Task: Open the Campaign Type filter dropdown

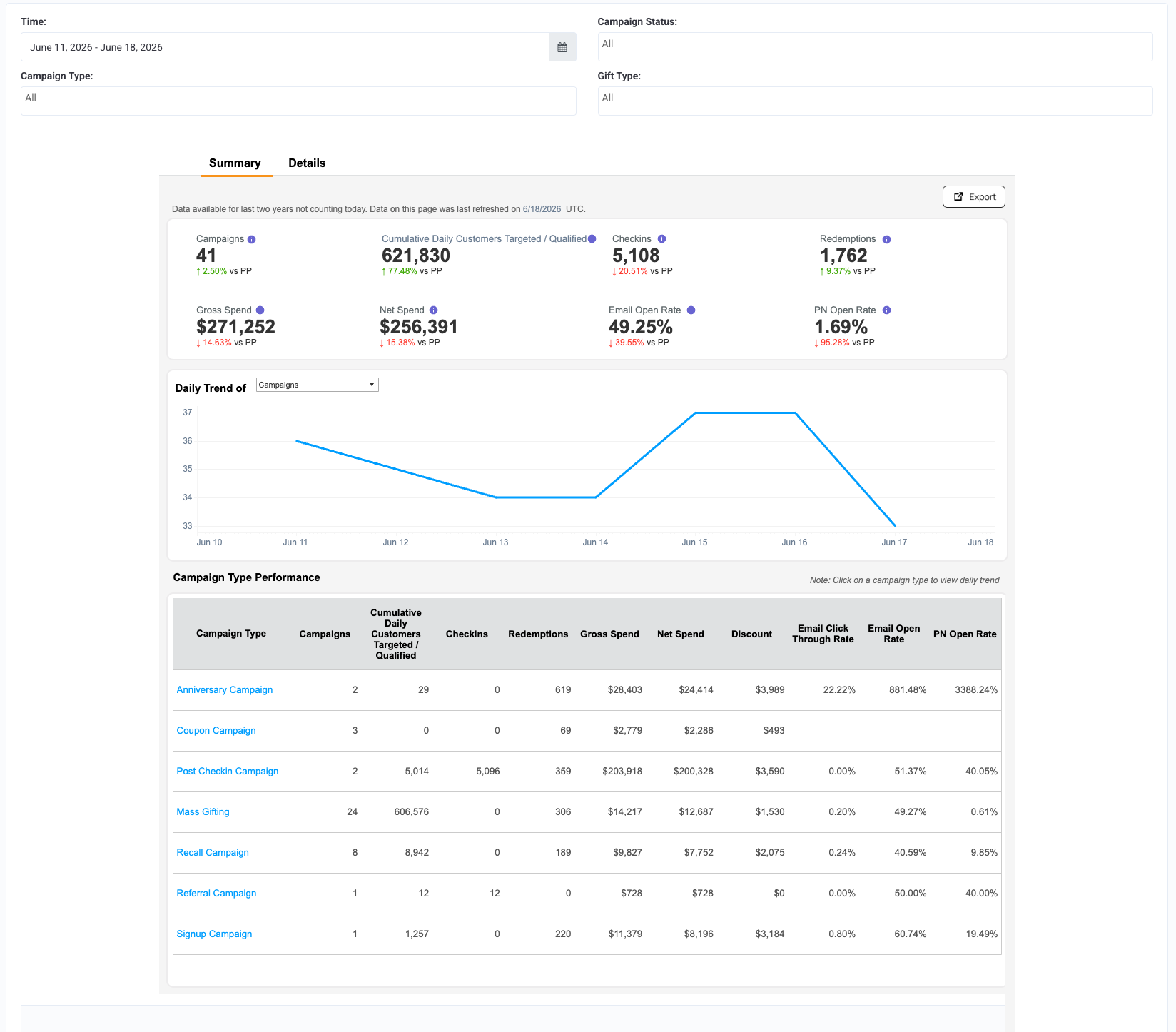Action: [298, 101]
